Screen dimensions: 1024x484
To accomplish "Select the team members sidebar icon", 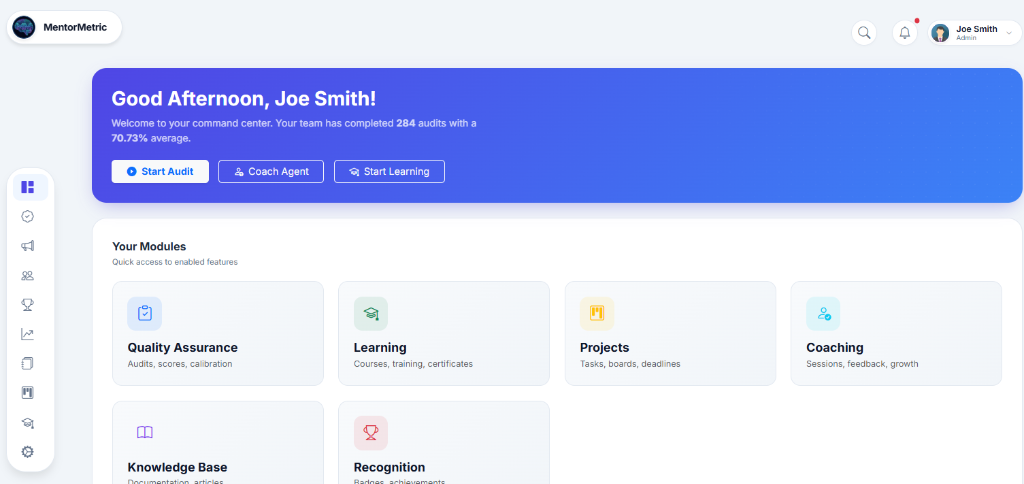I will pos(28,275).
